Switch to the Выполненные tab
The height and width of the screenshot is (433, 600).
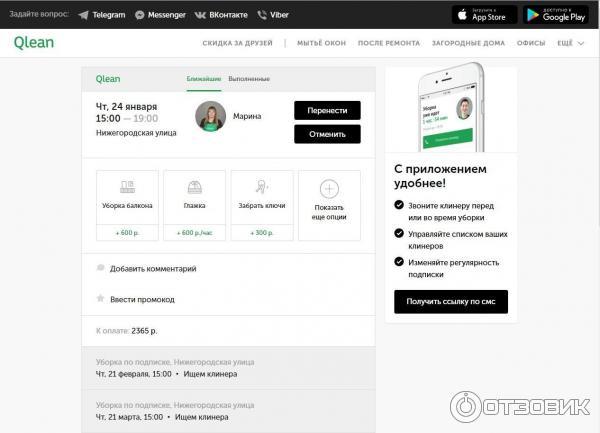point(249,79)
